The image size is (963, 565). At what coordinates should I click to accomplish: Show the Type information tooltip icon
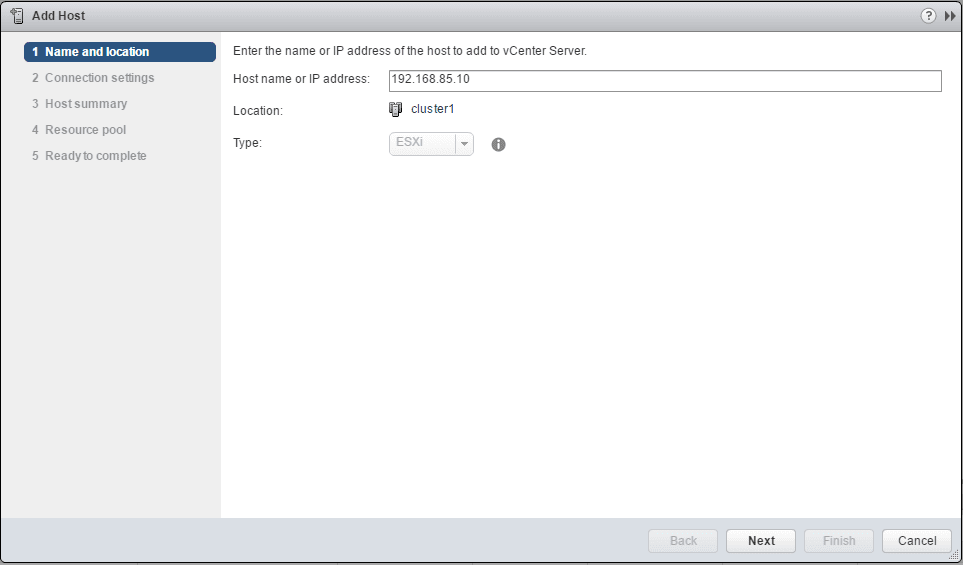(x=498, y=144)
